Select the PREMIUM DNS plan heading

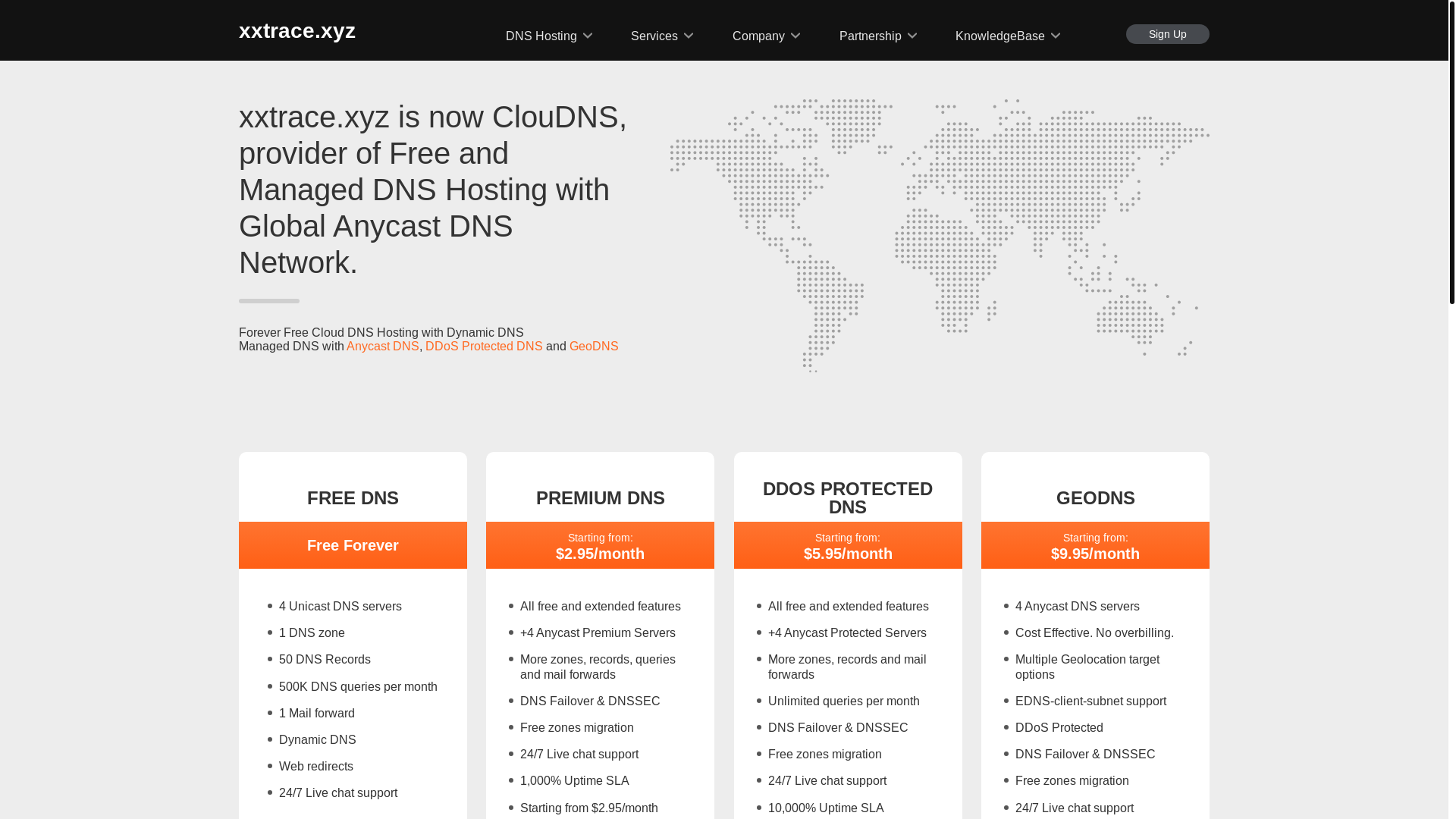coord(600,498)
